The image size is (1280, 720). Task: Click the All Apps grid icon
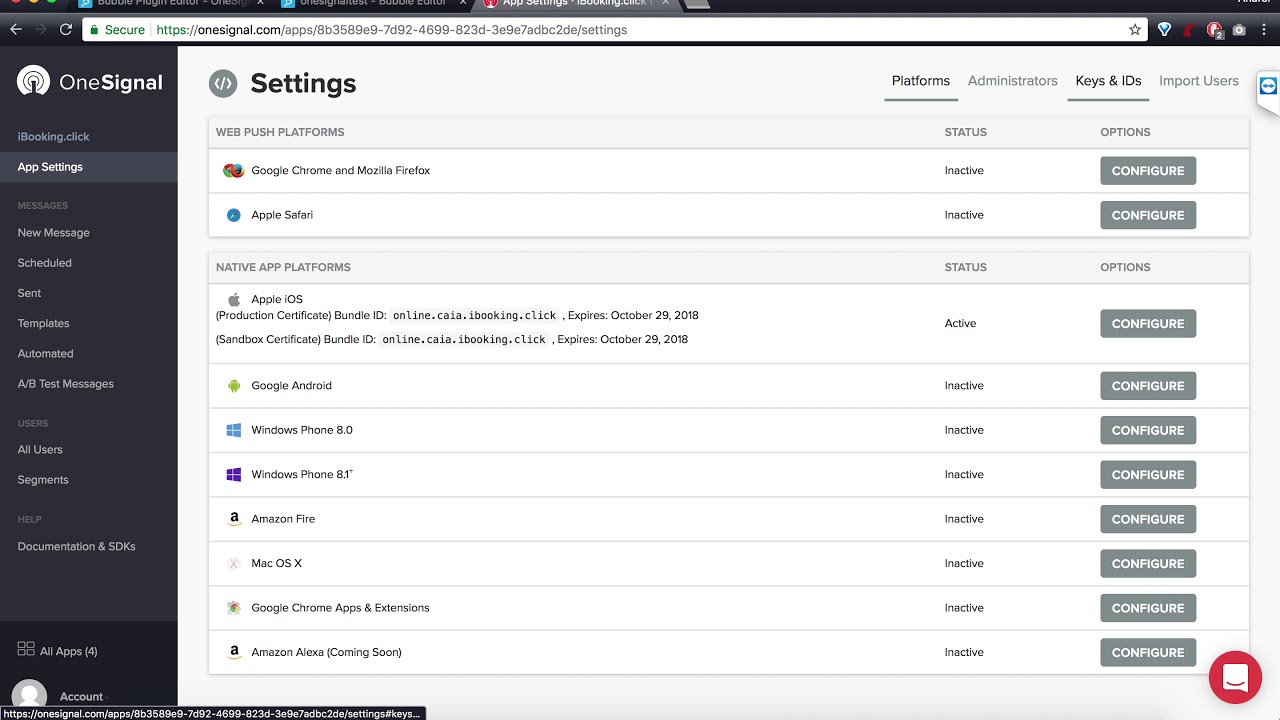click(26, 649)
